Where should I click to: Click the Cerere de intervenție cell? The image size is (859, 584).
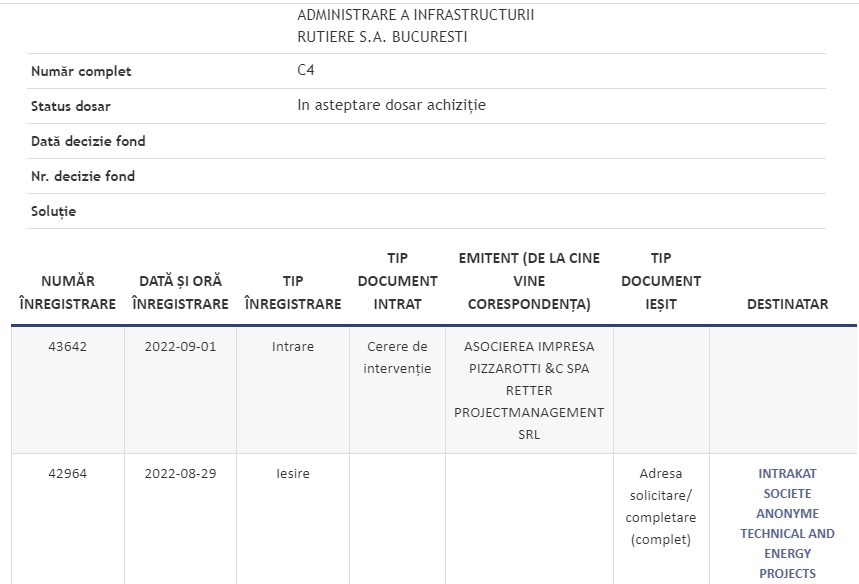(x=397, y=358)
